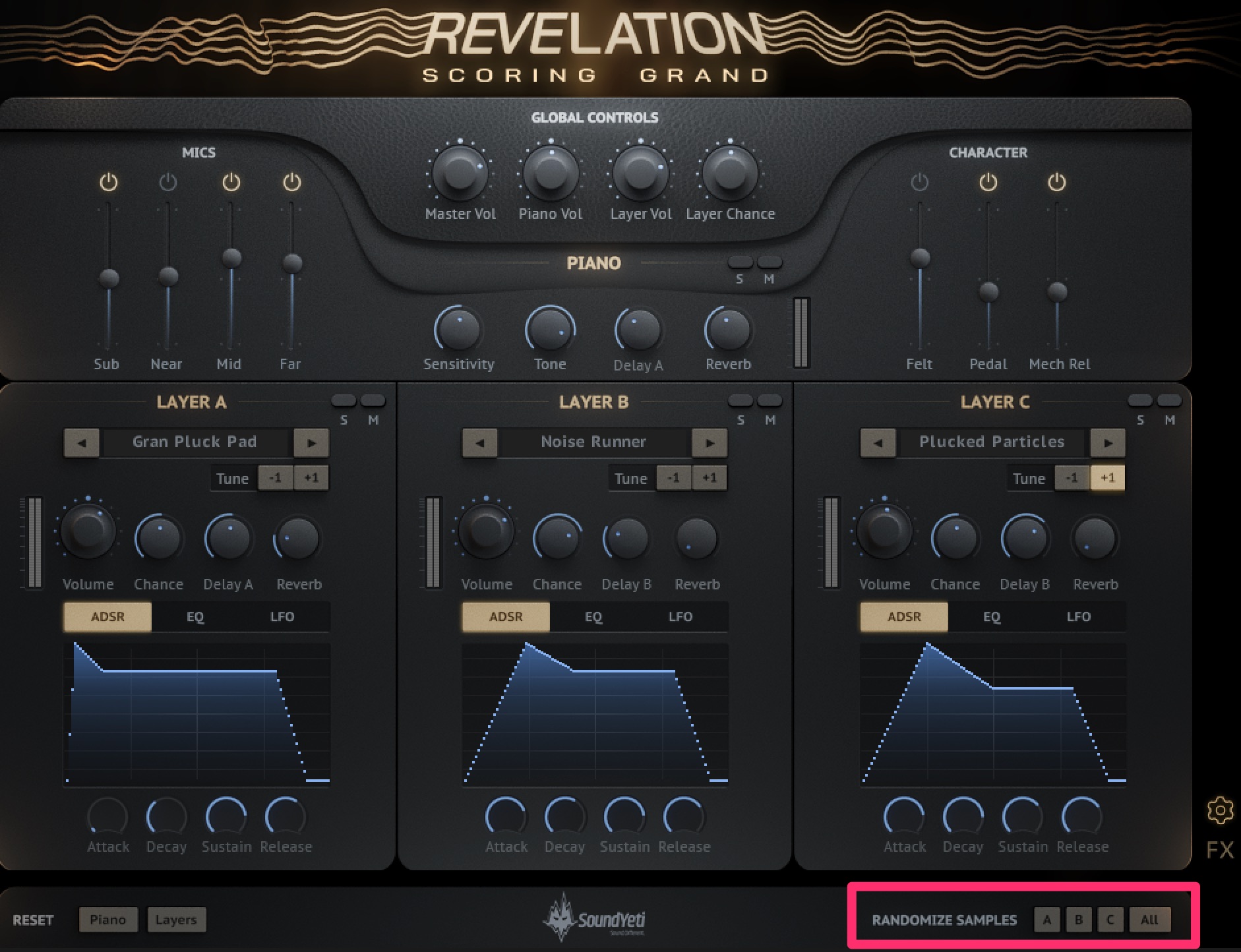Screen dimensions: 1241x952
Task: Solo Layer B
Action: [x=741, y=400]
